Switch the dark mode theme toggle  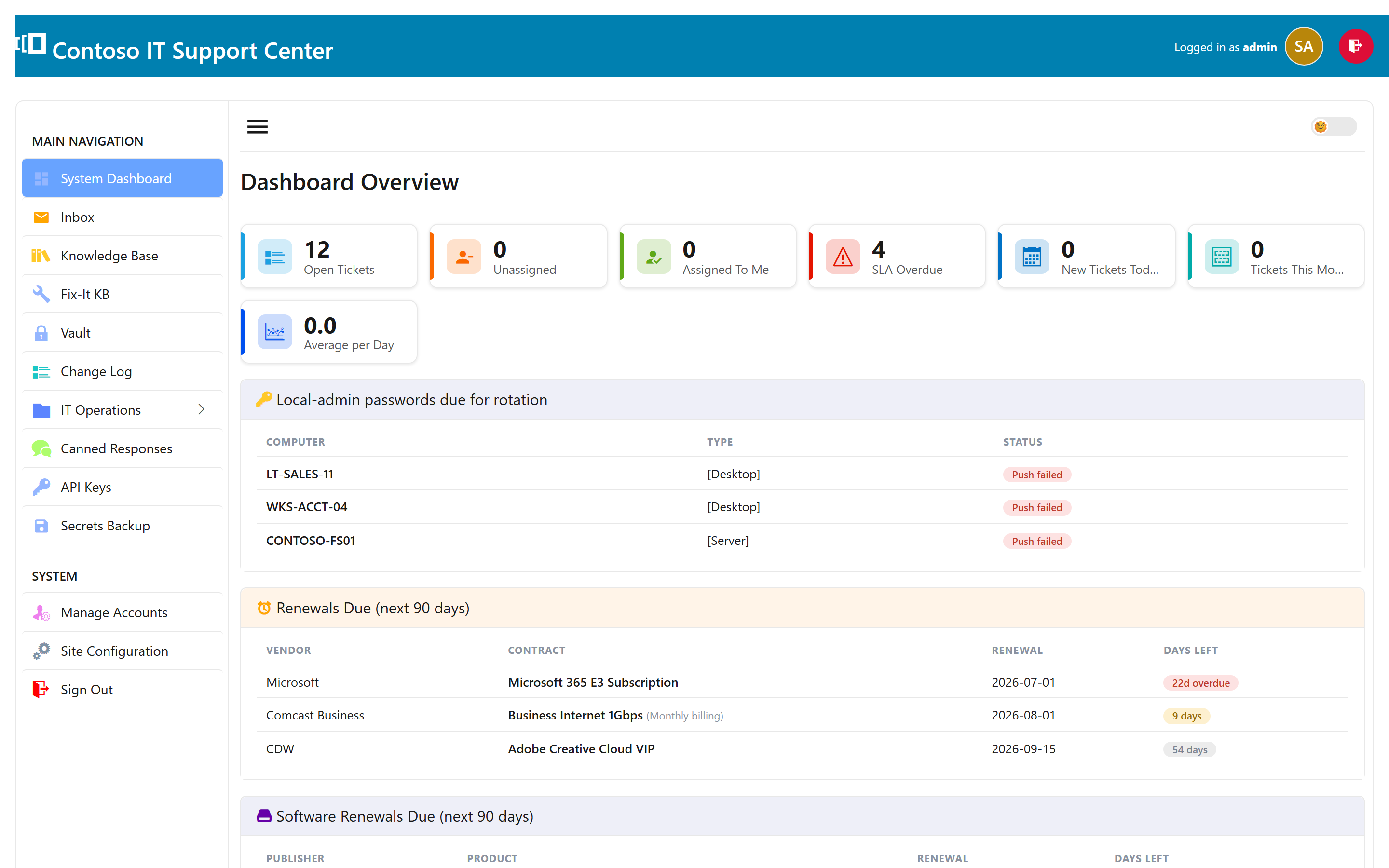1334,126
